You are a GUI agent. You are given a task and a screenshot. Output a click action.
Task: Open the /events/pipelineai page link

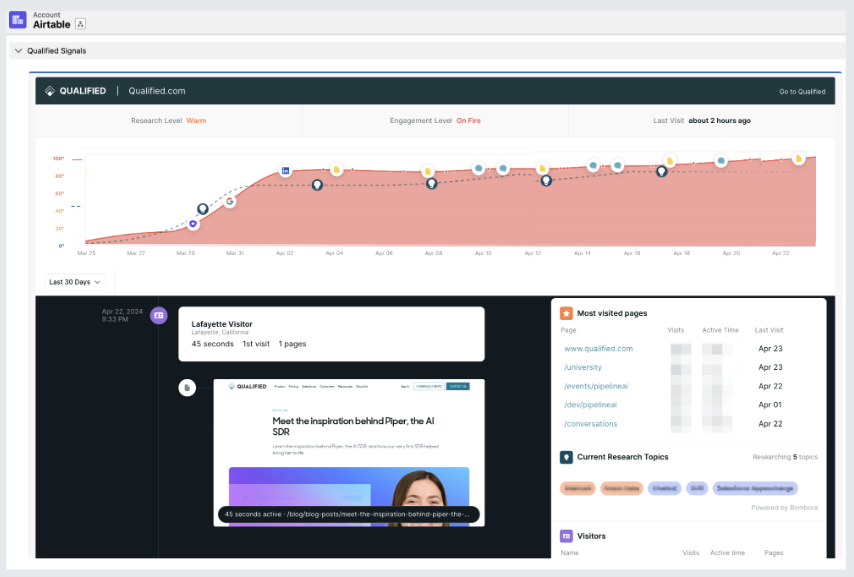coord(596,386)
